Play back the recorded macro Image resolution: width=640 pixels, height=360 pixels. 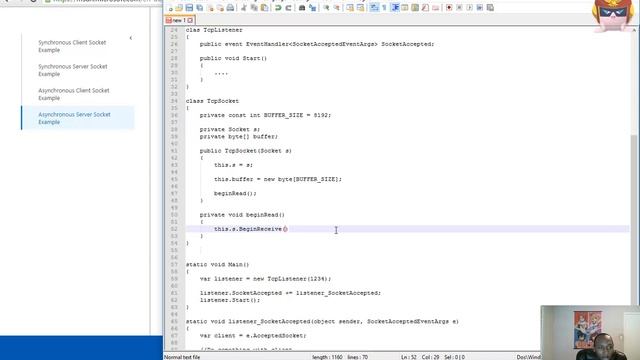(469, 8)
